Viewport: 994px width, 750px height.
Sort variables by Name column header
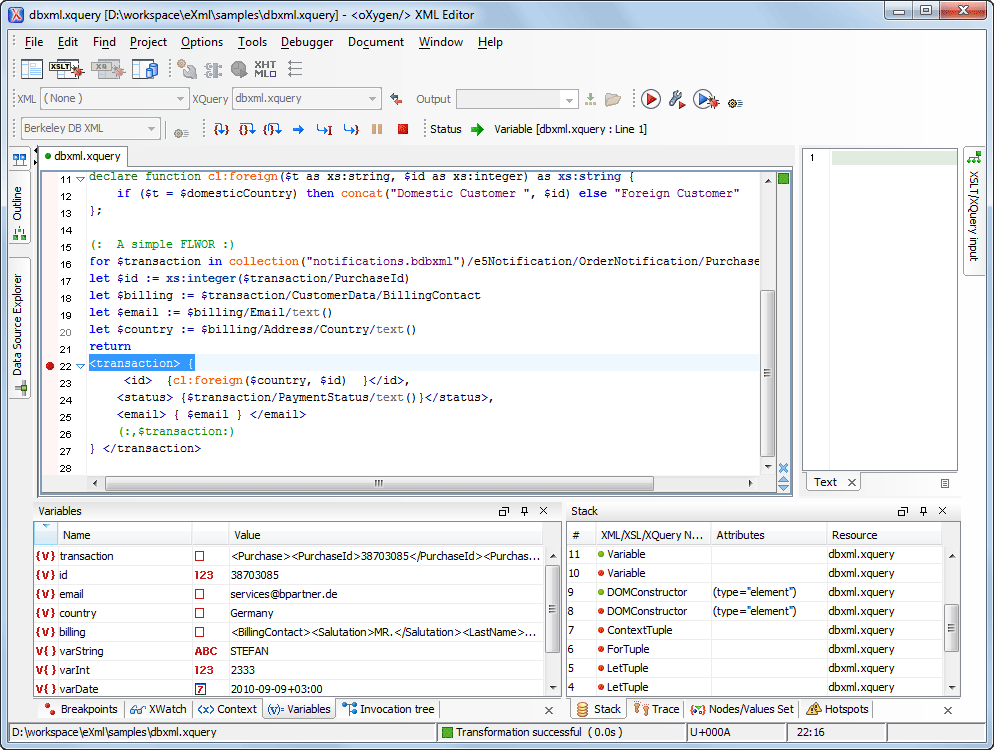(x=127, y=535)
